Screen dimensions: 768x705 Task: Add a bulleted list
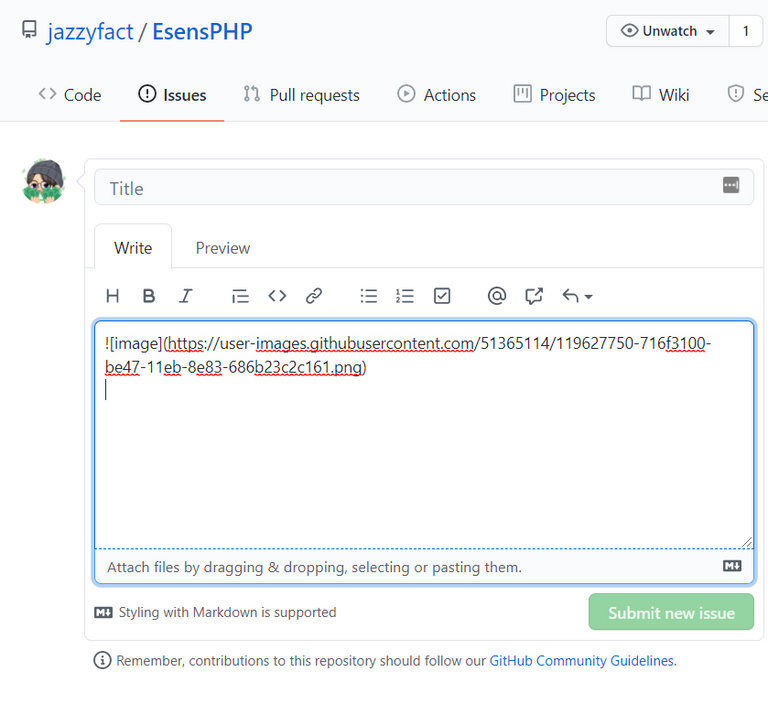tap(368, 296)
